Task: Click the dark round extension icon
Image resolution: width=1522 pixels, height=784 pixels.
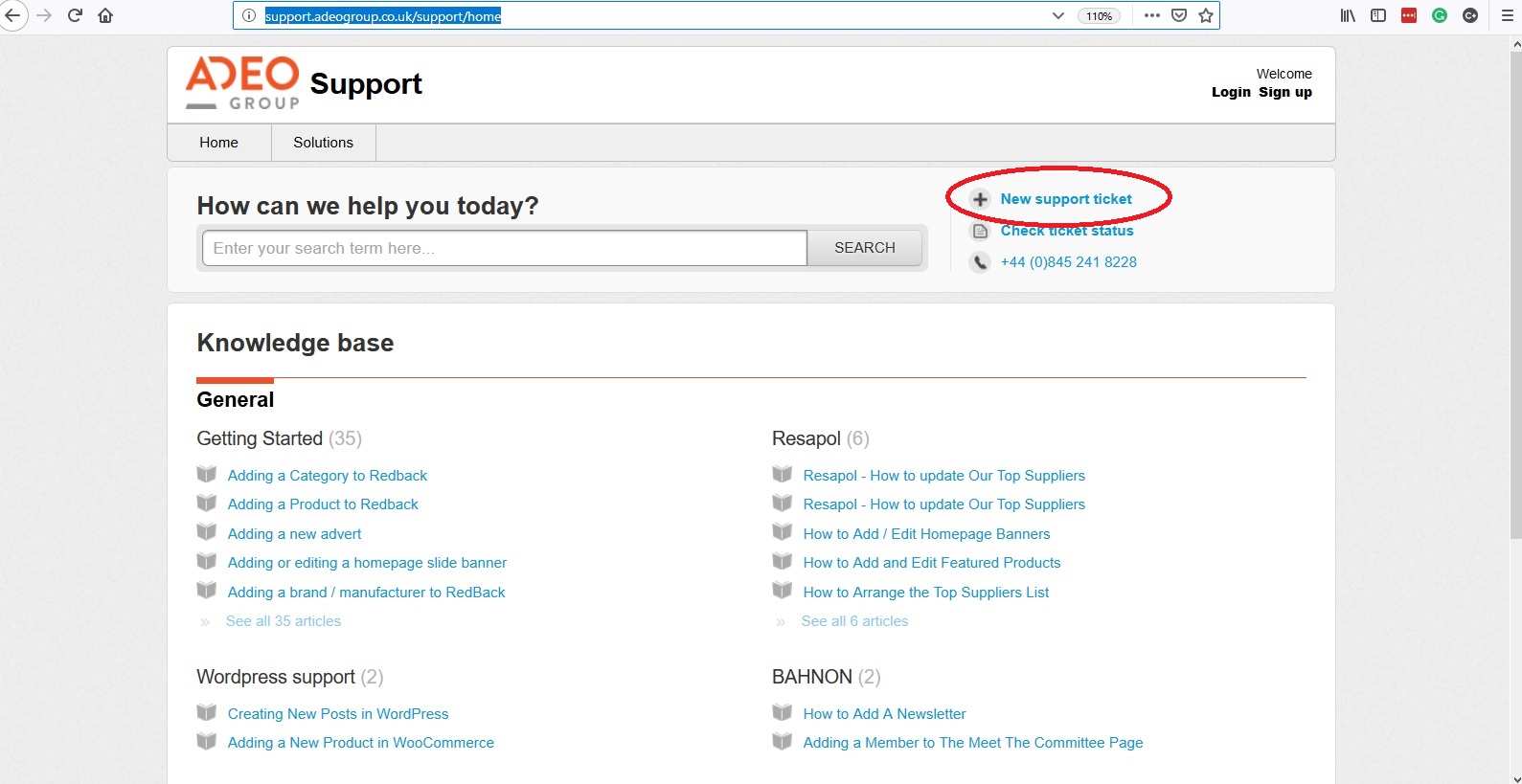Action: click(1470, 15)
